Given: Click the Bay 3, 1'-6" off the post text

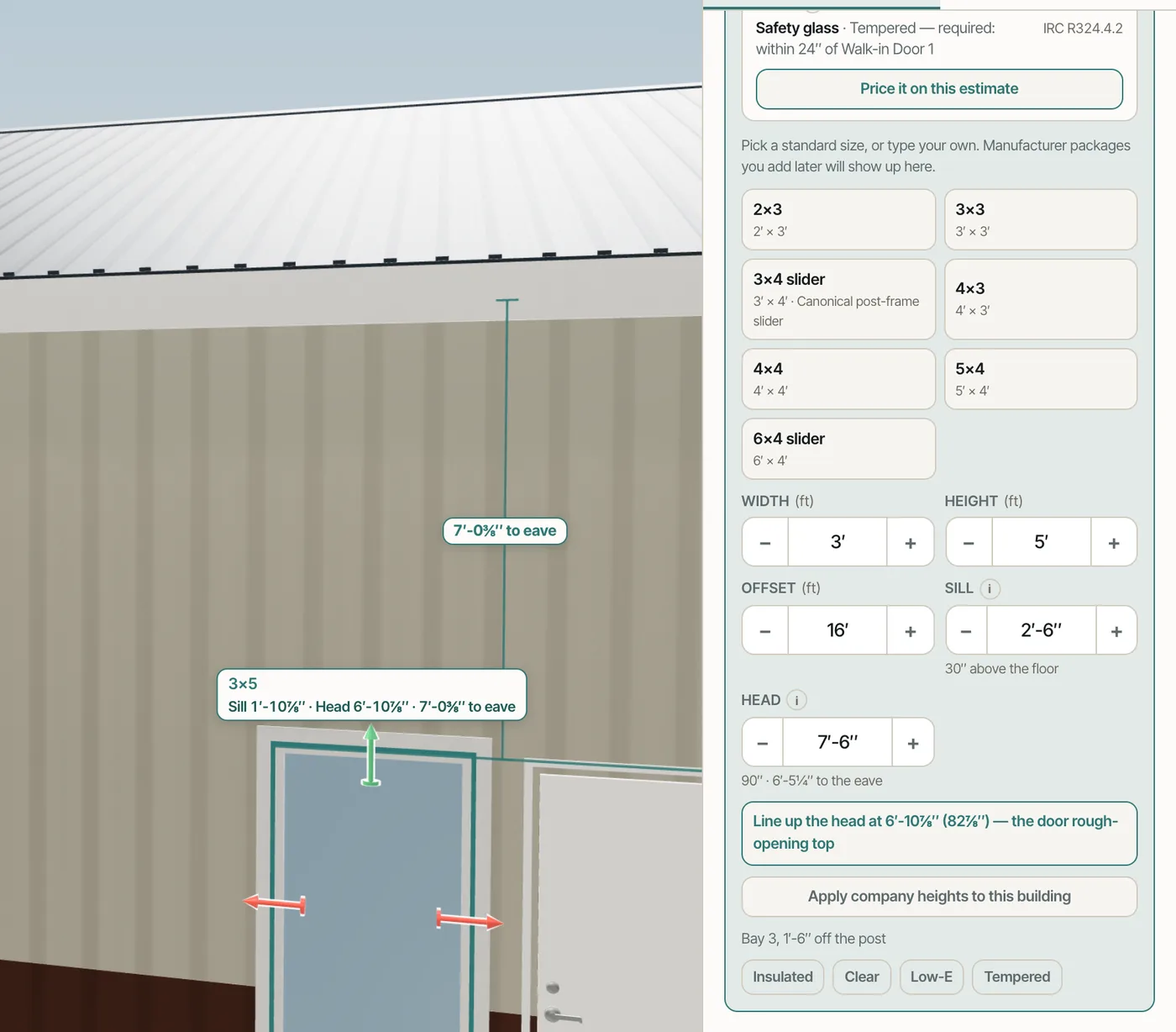Looking at the screenshot, I should (x=813, y=939).
